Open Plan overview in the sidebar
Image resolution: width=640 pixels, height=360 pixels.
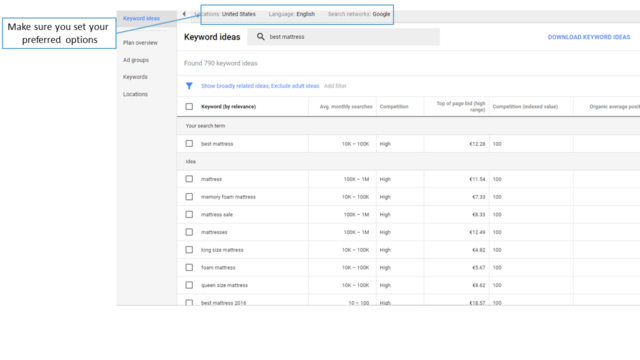pyautogui.click(x=140, y=42)
